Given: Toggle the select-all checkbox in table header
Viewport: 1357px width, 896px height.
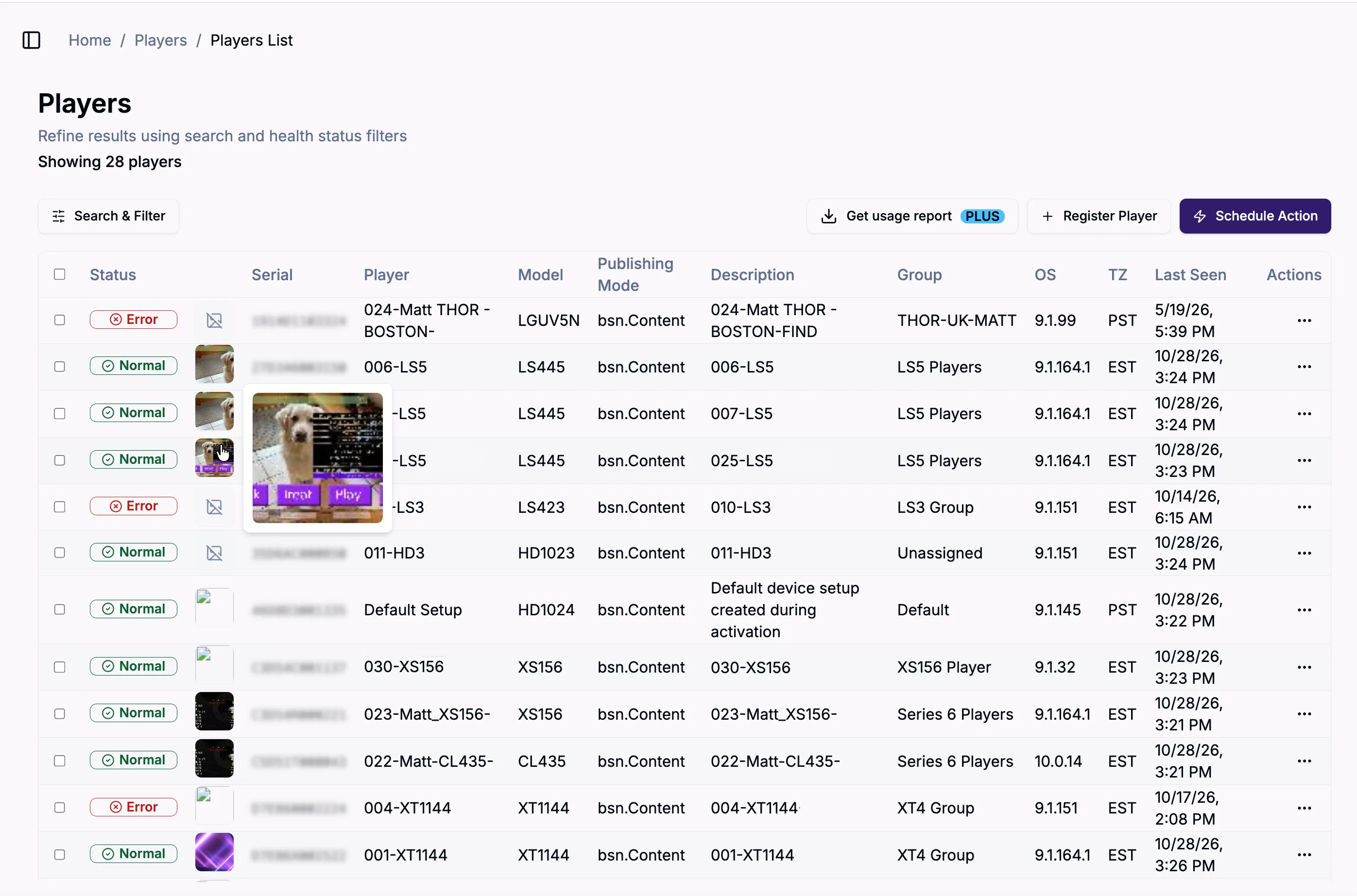Looking at the screenshot, I should [x=59, y=274].
